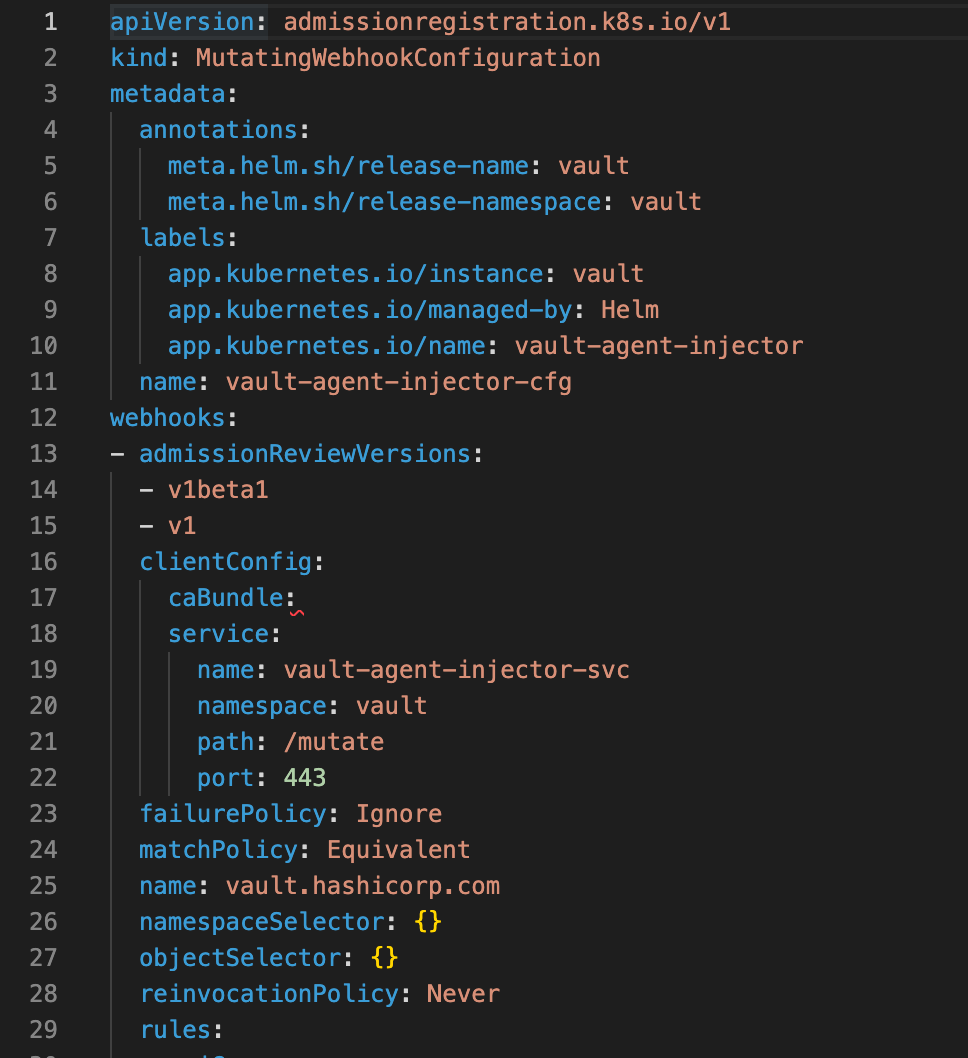968x1058 pixels.
Task: Click the matchPolicy key
Action: click(219, 850)
